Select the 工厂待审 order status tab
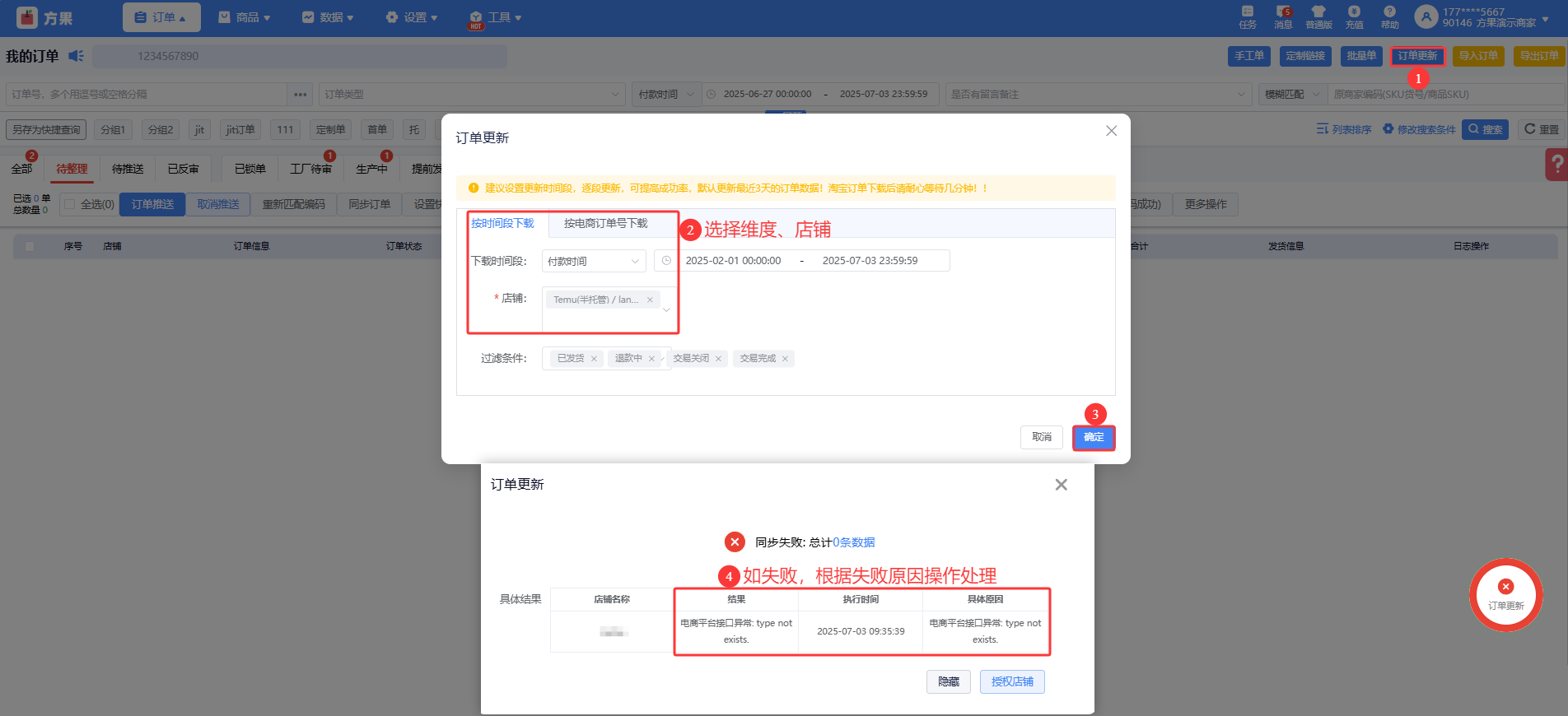 click(310, 169)
